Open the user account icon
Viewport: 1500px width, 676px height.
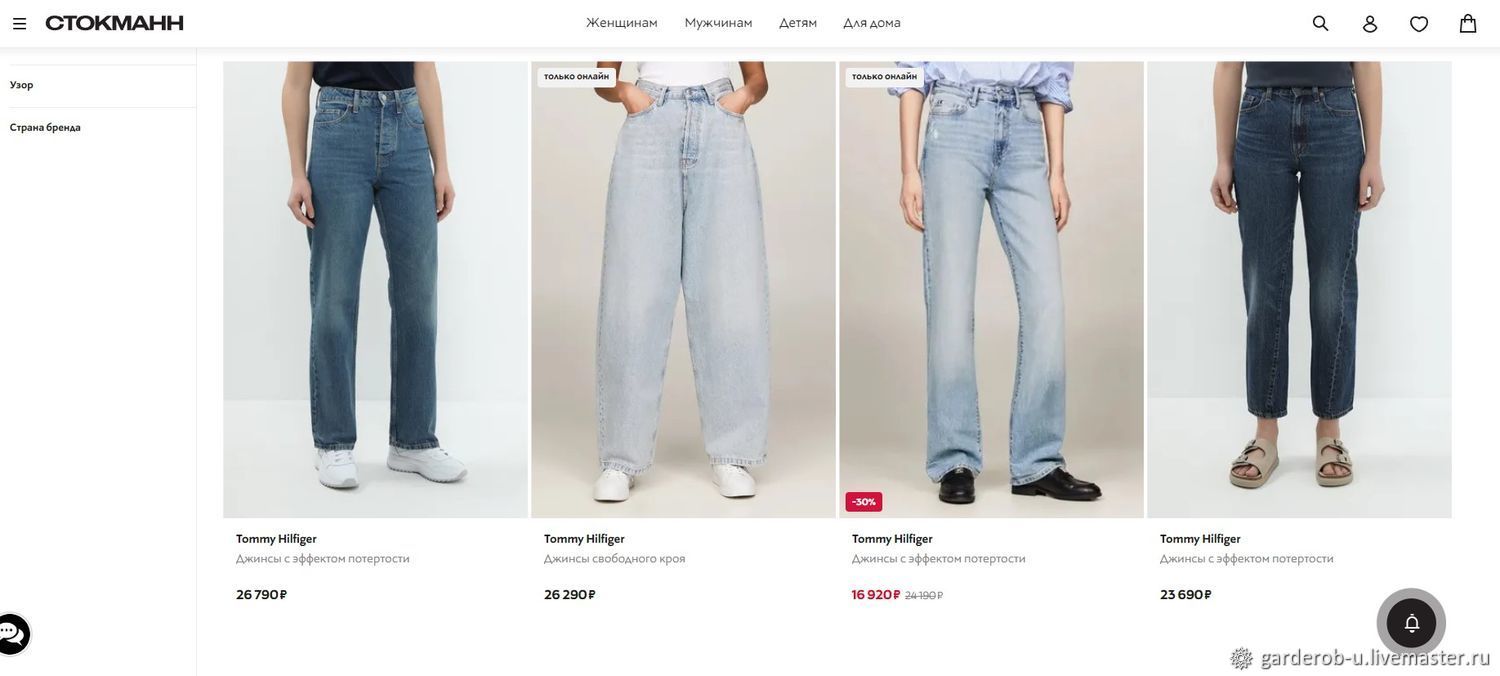1370,23
